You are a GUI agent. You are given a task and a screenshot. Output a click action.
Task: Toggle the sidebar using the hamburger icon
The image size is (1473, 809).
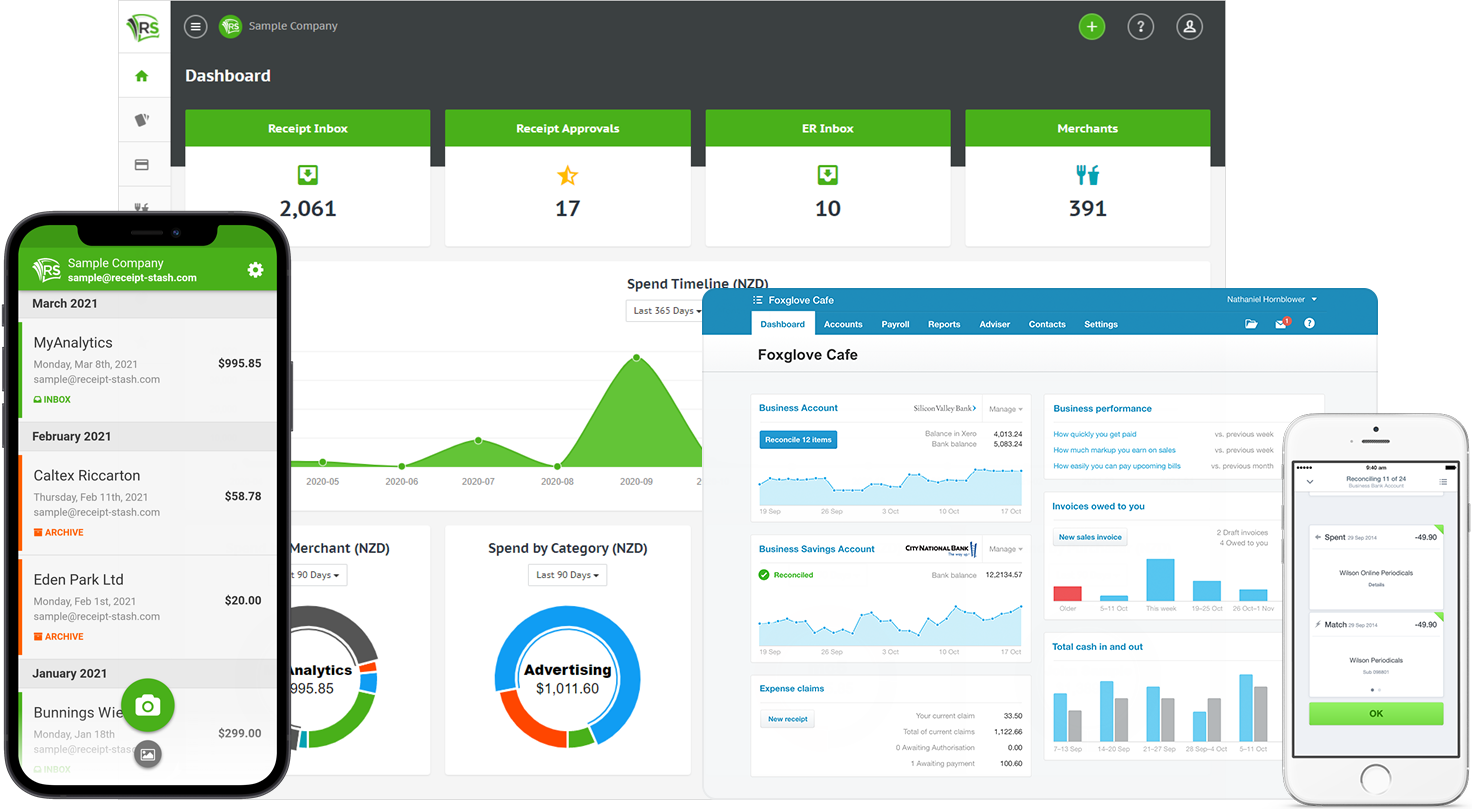click(x=195, y=26)
